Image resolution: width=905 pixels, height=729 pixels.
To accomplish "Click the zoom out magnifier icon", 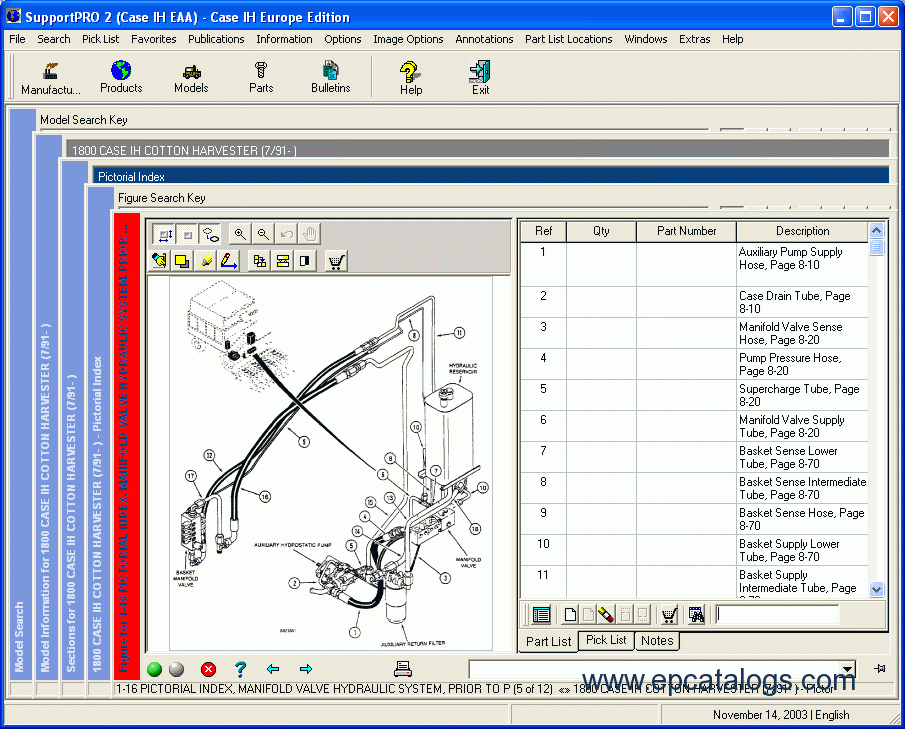I will (263, 234).
